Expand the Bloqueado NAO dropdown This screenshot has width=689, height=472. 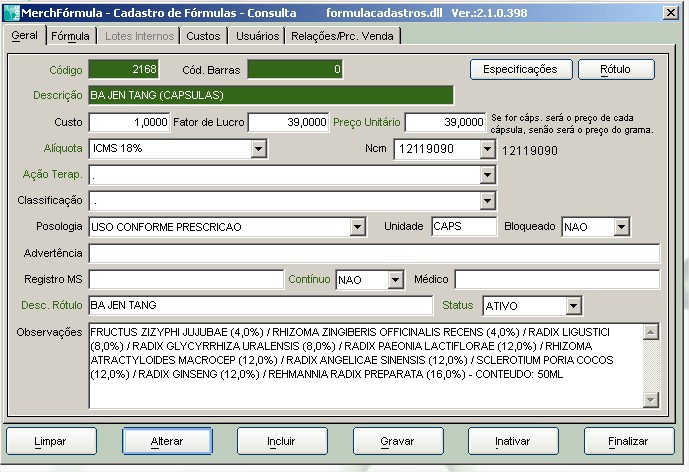[x=621, y=227]
